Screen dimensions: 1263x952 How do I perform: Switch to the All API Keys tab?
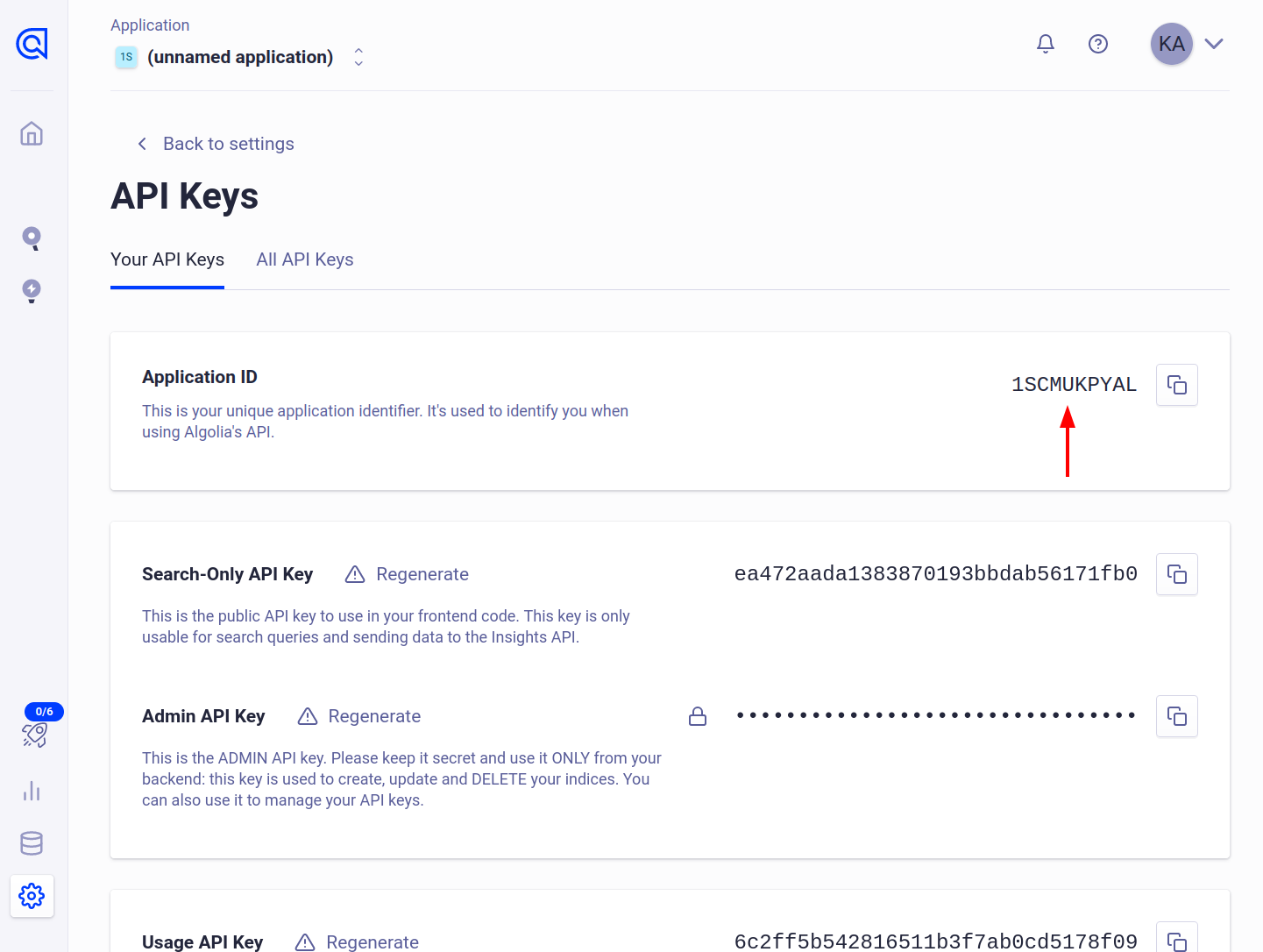pos(304,259)
